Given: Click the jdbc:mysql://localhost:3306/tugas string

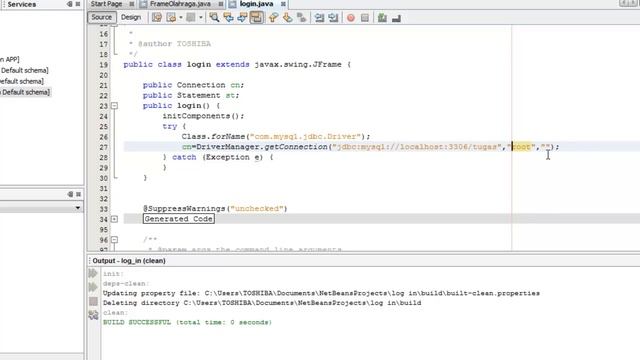Looking at the screenshot, I should (417, 147).
